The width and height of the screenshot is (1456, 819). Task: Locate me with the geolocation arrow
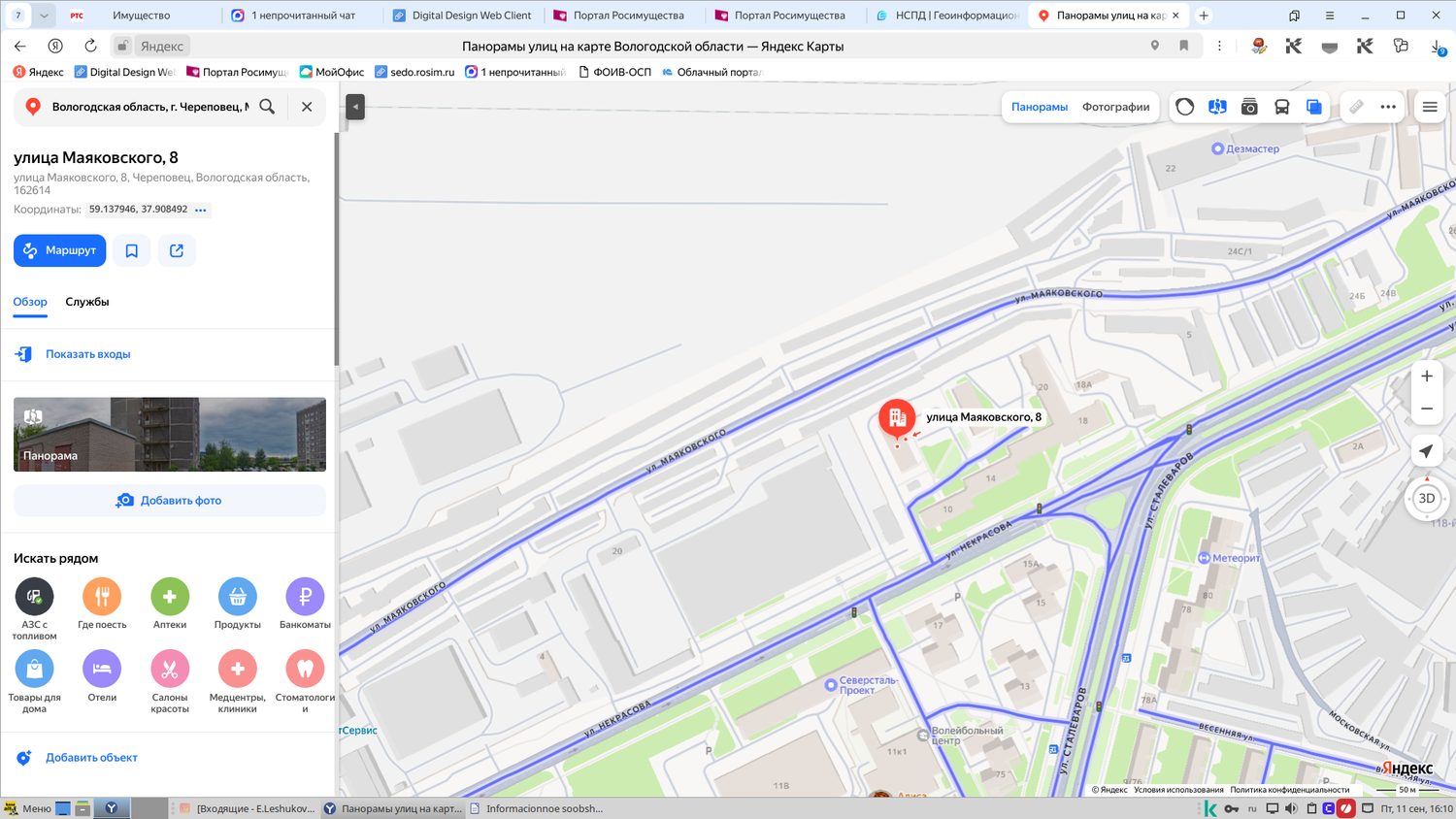pyautogui.click(x=1426, y=451)
